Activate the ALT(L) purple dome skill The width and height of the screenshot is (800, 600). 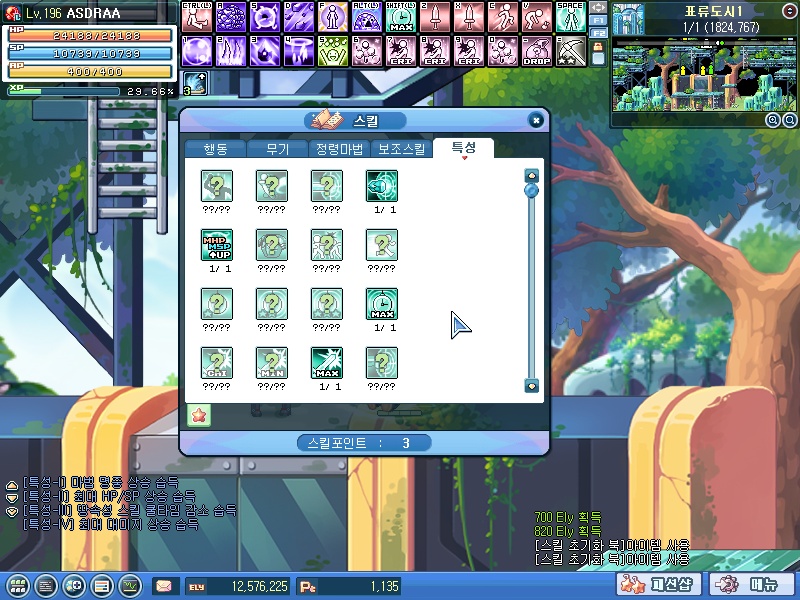point(367,17)
